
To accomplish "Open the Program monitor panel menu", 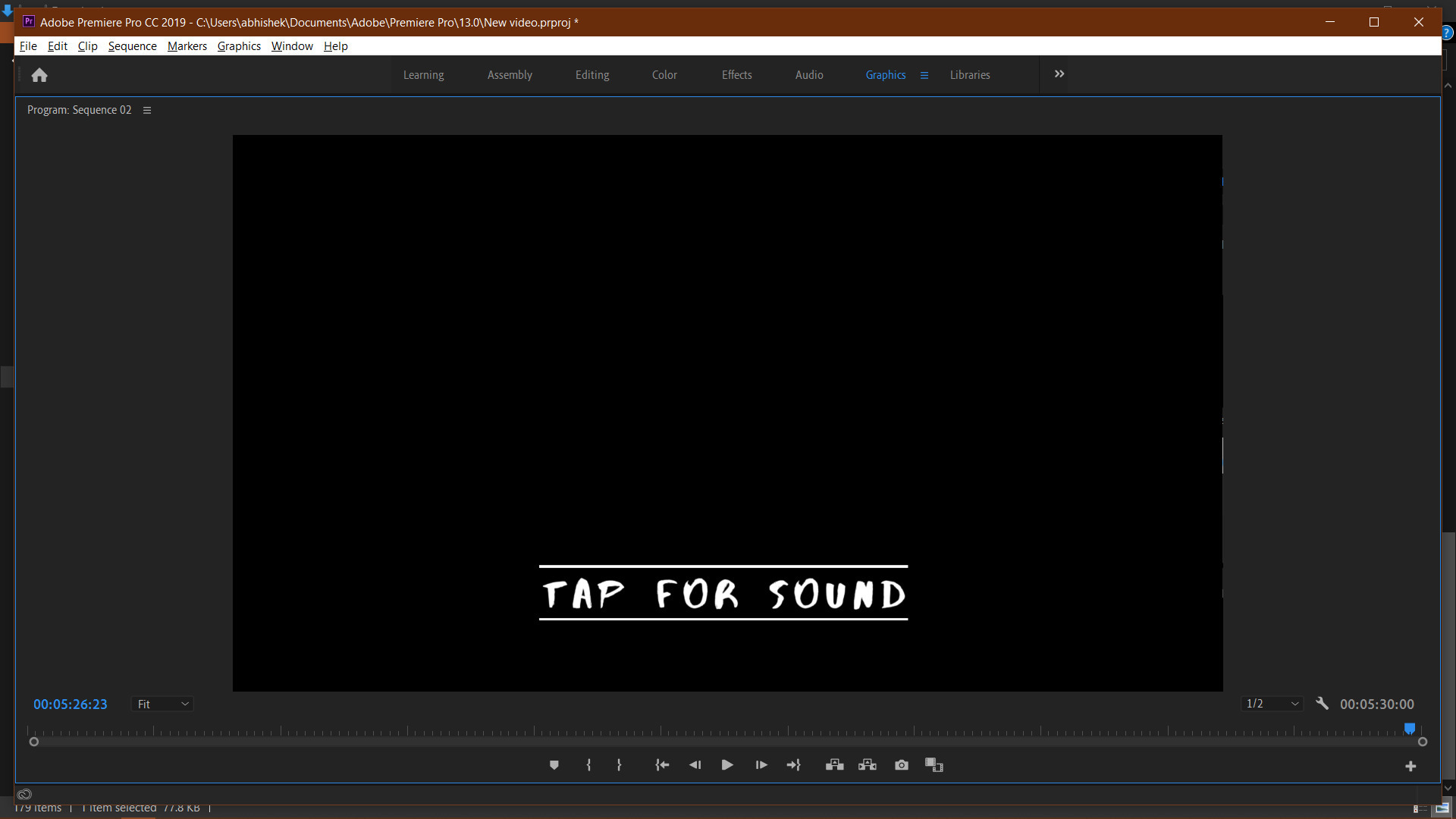I will 147,109.
